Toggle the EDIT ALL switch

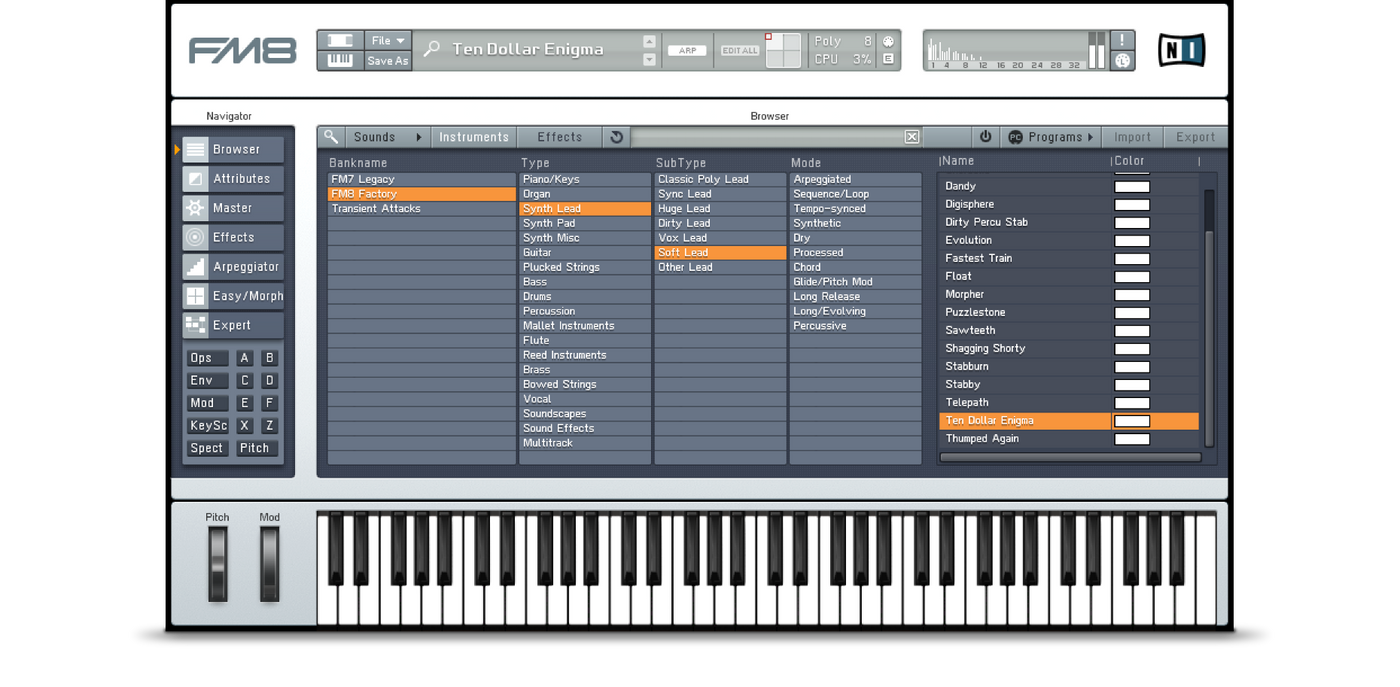740,50
